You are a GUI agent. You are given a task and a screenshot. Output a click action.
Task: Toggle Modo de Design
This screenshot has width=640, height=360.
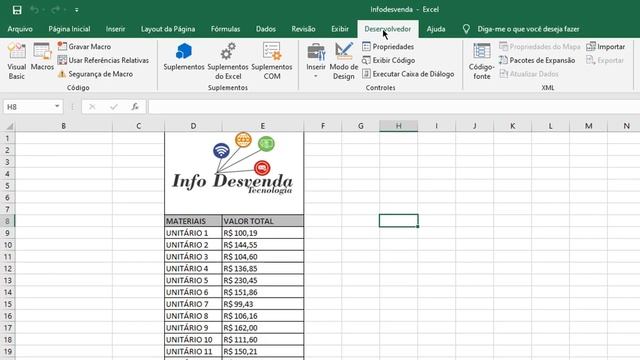344,61
